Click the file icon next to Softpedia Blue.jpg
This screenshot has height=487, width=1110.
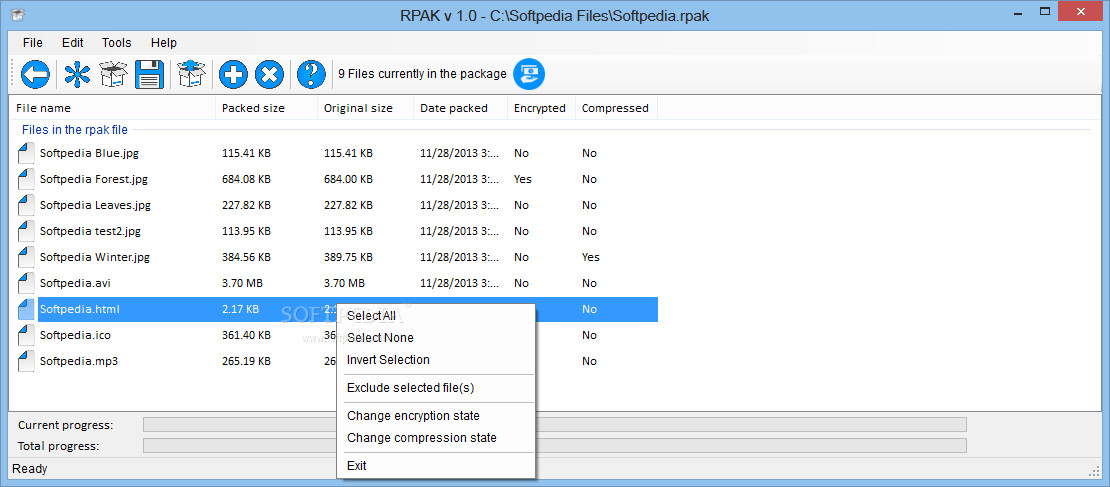point(26,153)
